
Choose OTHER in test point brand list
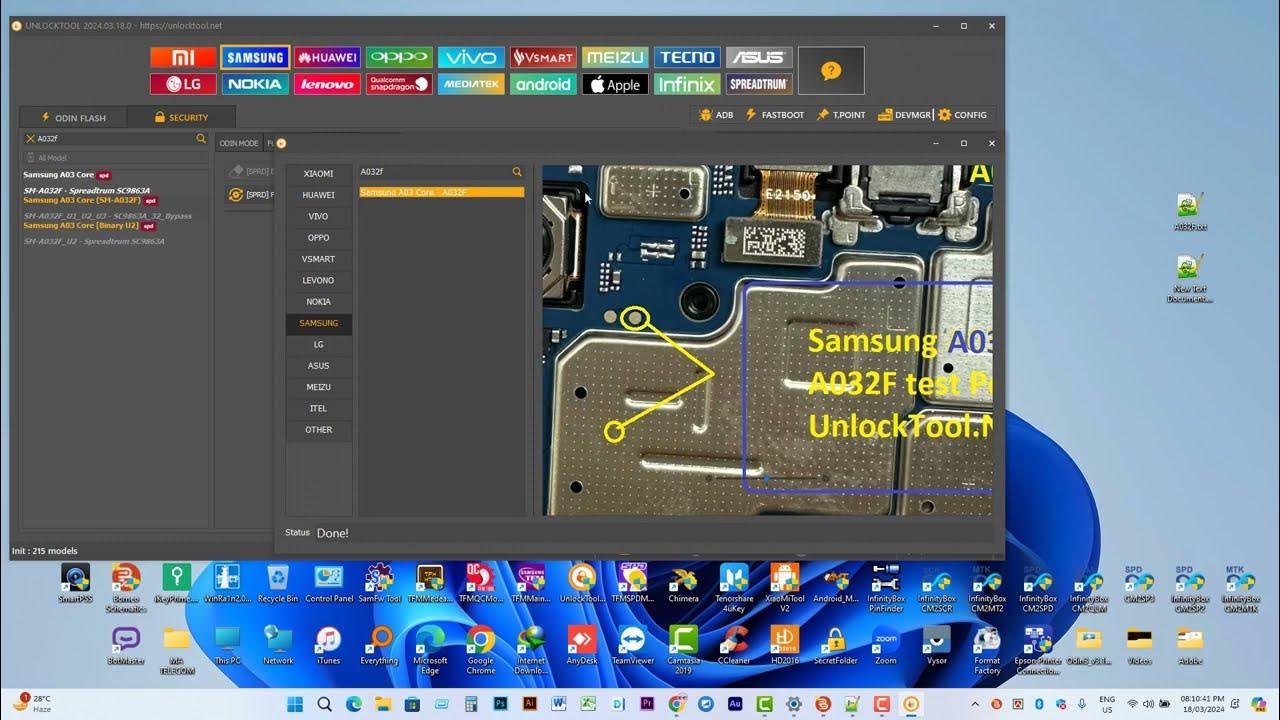point(319,430)
